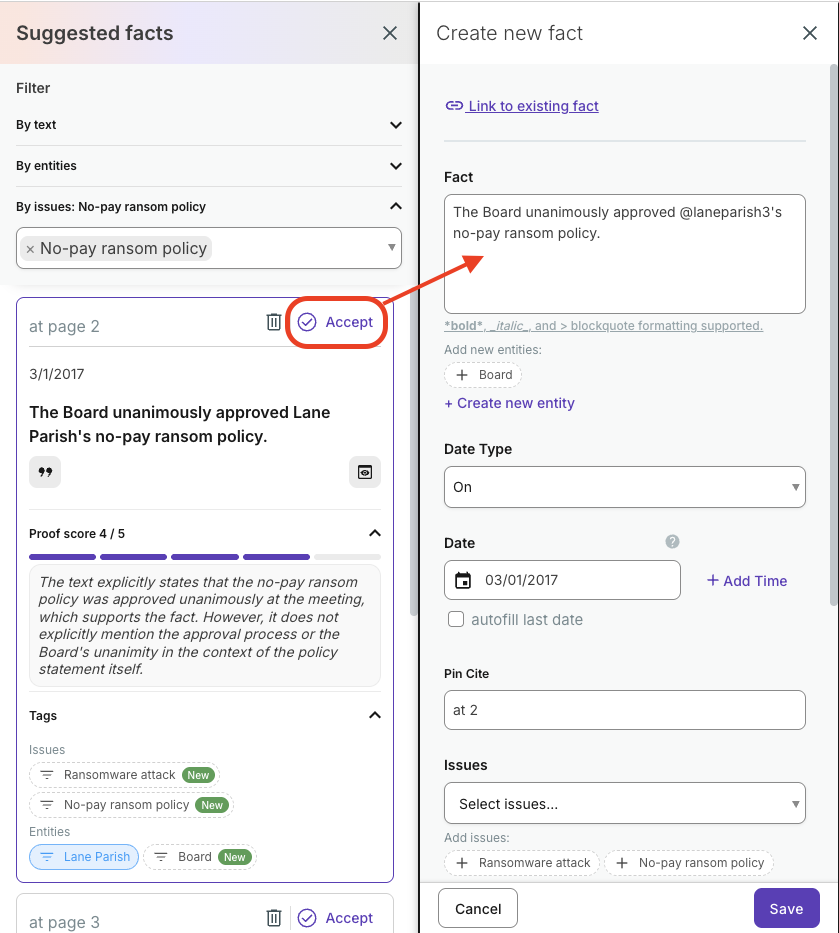Open the source document preview icon

click(365, 471)
